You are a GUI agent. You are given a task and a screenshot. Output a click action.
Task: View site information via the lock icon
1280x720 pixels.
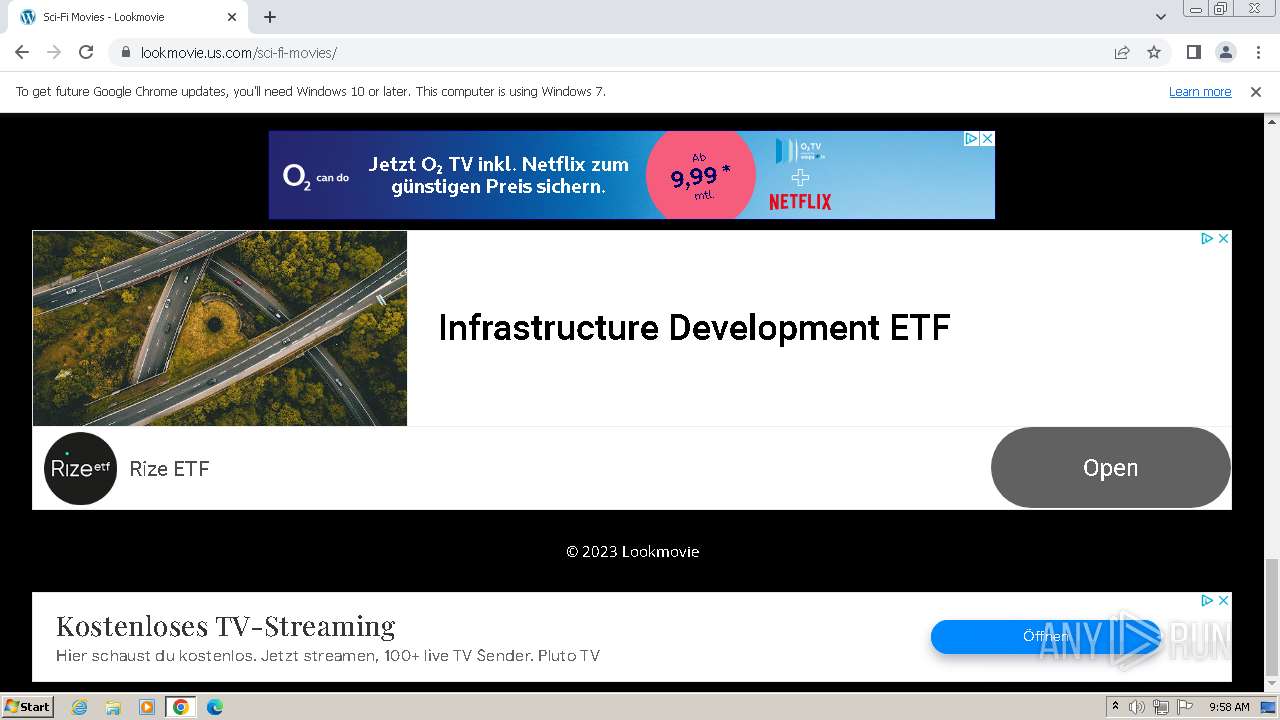126,52
